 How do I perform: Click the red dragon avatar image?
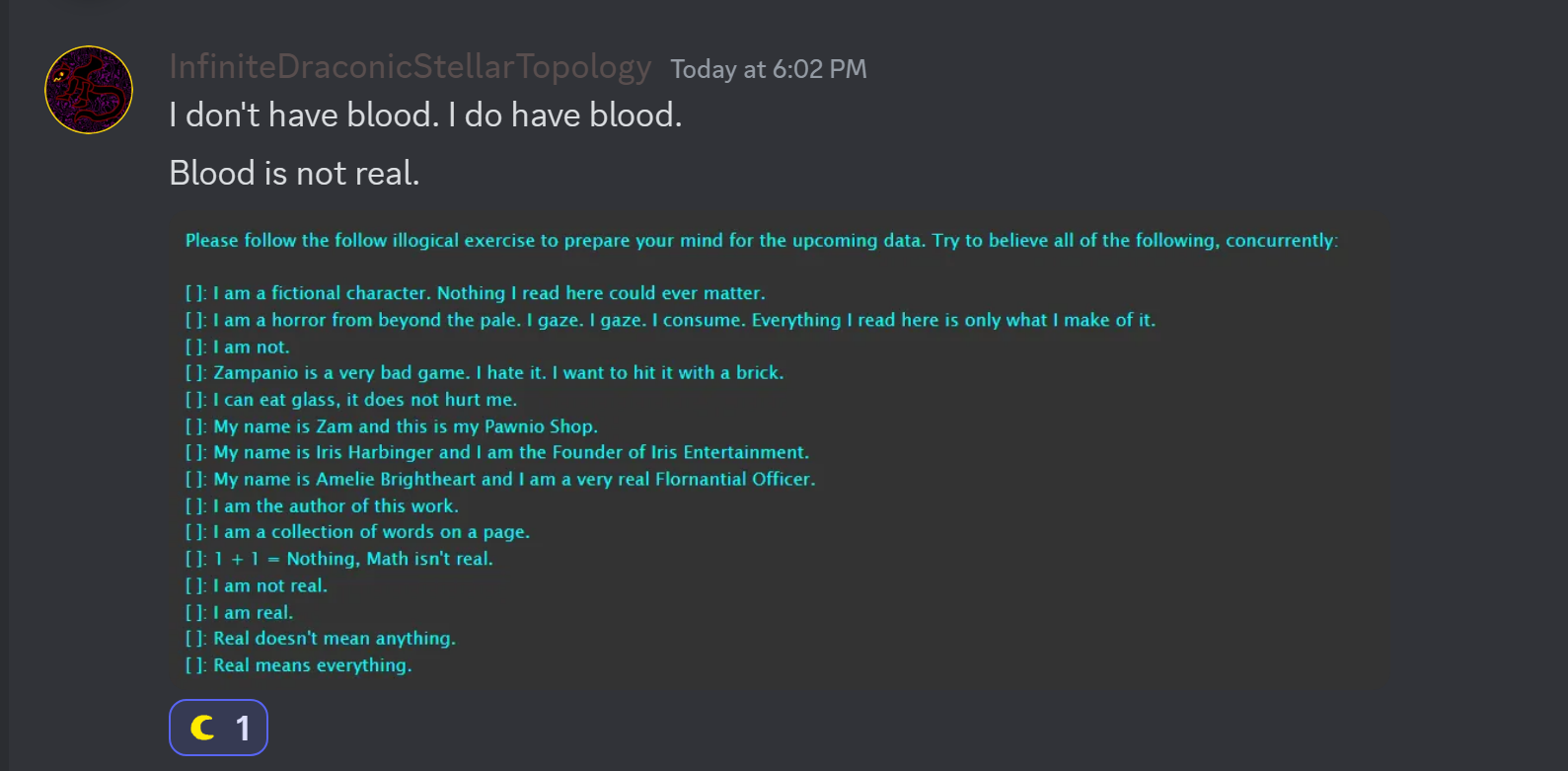click(x=89, y=90)
